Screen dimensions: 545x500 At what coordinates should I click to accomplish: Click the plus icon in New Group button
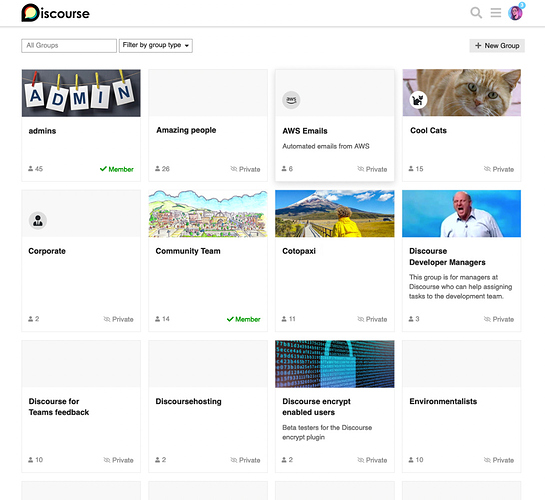(x=478, y=46)
